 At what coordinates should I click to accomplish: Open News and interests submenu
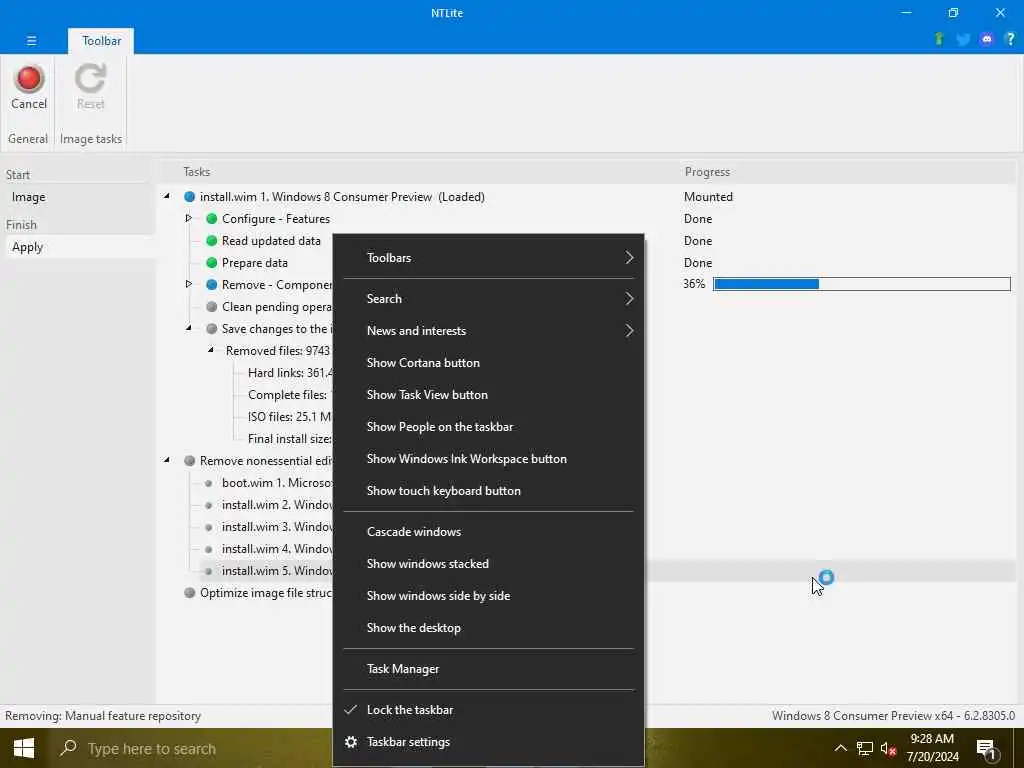tap(488, 331)
